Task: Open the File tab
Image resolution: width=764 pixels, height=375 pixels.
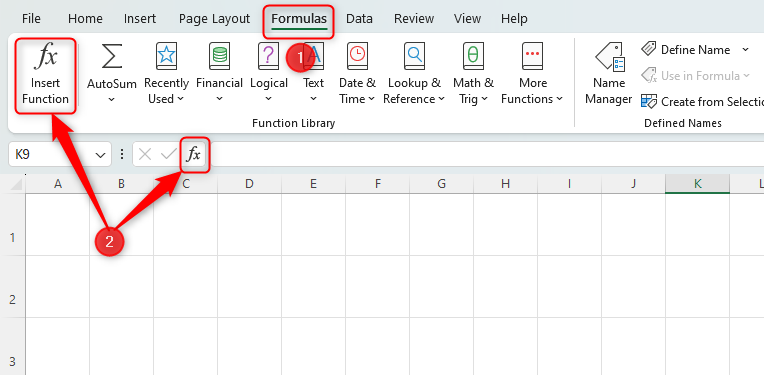Action: click(x=31, y=19)
